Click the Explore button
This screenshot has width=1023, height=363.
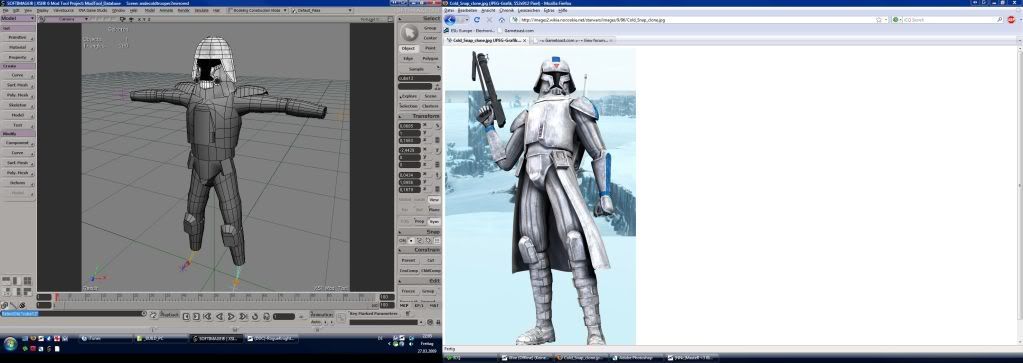coord(408,96)
